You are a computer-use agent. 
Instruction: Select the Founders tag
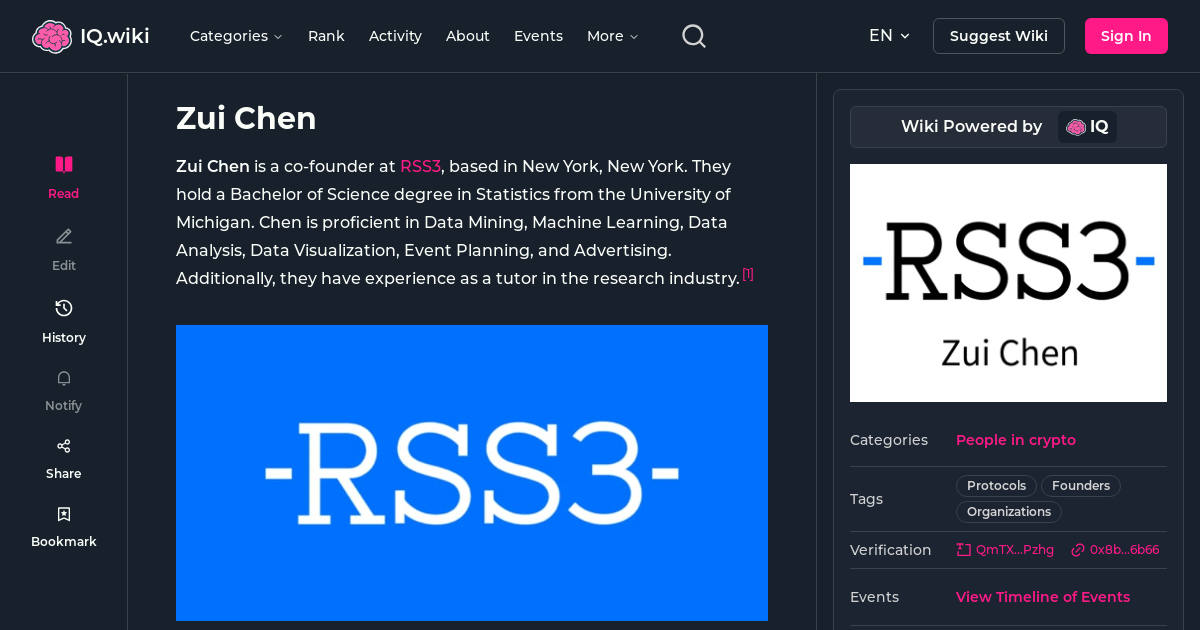[x=1080, y=486]
